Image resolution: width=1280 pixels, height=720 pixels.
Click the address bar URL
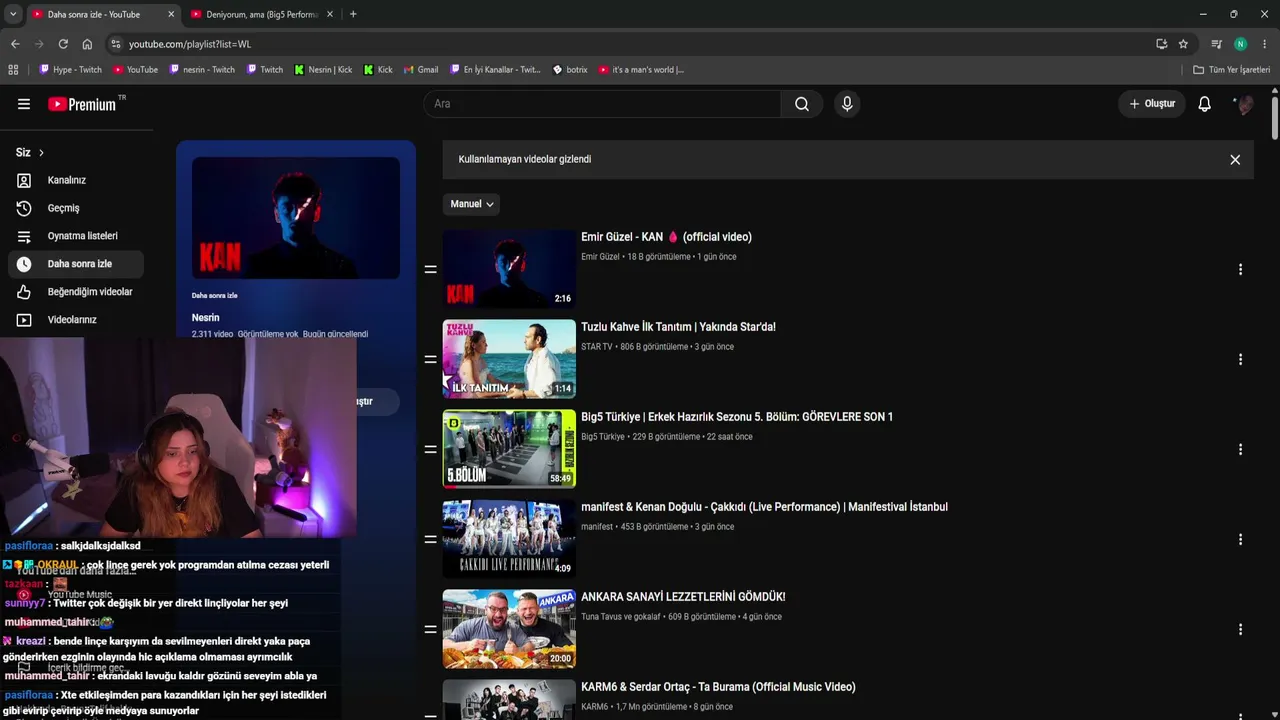click(x=190, y=44)
